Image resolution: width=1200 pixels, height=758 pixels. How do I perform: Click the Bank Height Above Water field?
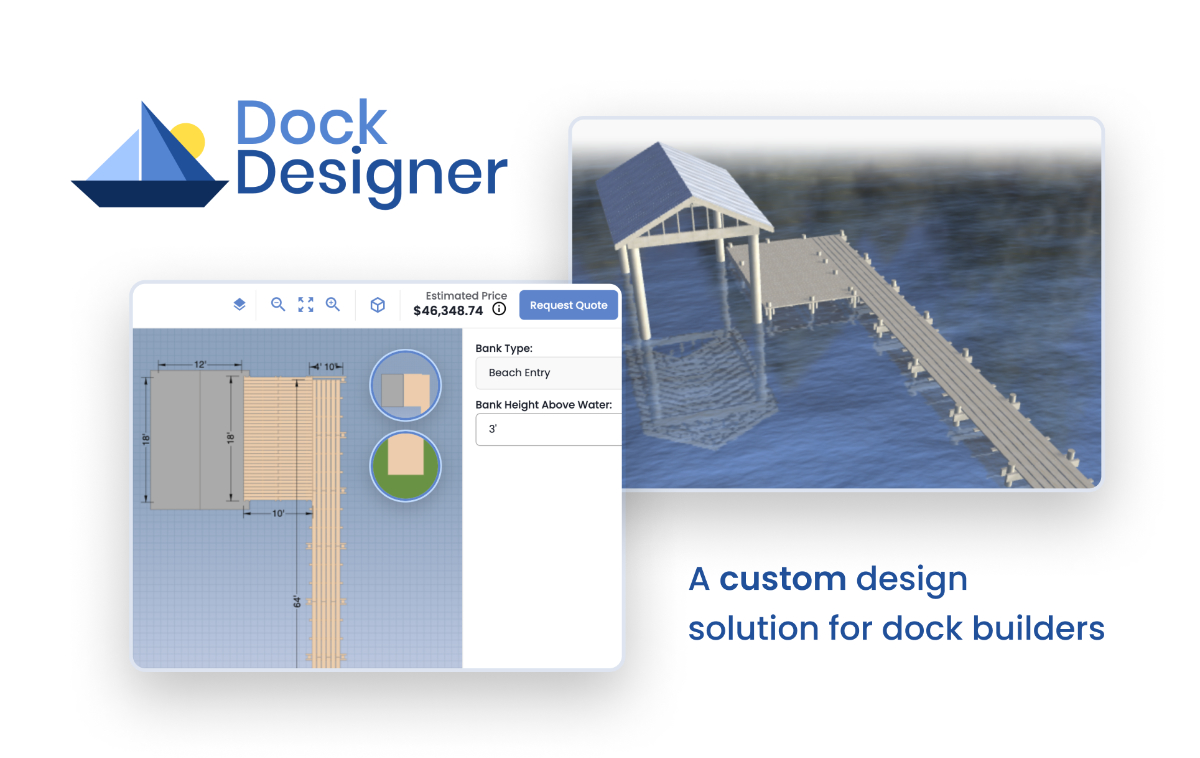tap(548, 430)
